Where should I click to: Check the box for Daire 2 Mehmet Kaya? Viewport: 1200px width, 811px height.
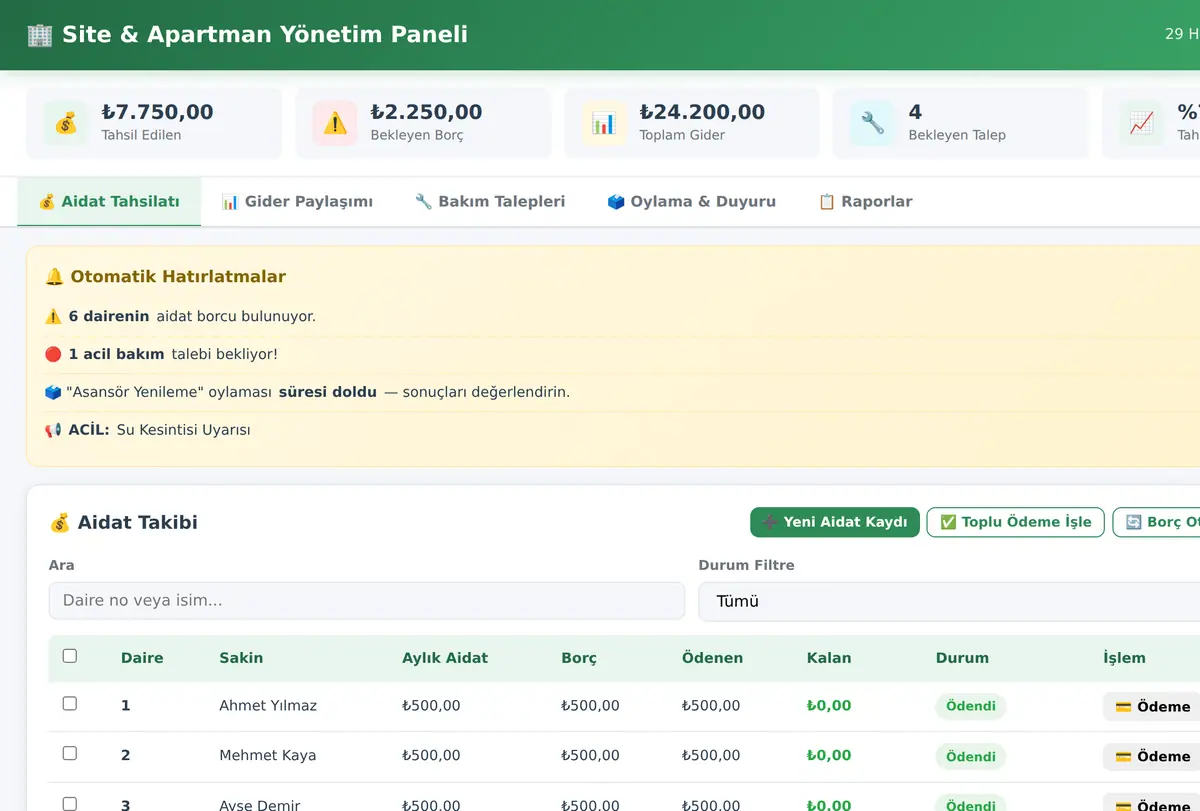click(70, 753)
